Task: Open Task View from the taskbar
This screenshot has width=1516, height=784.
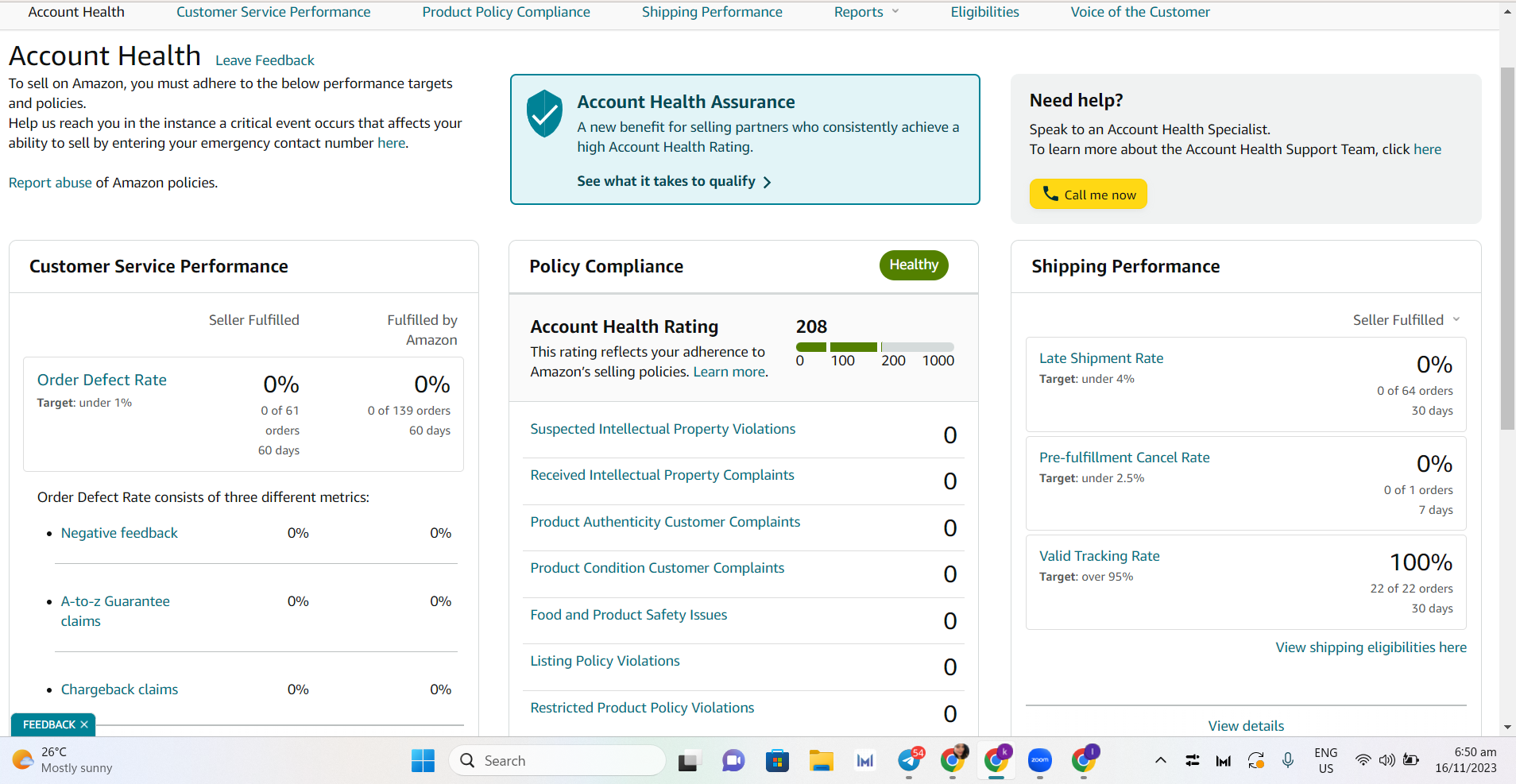Action: click(689, 761)
